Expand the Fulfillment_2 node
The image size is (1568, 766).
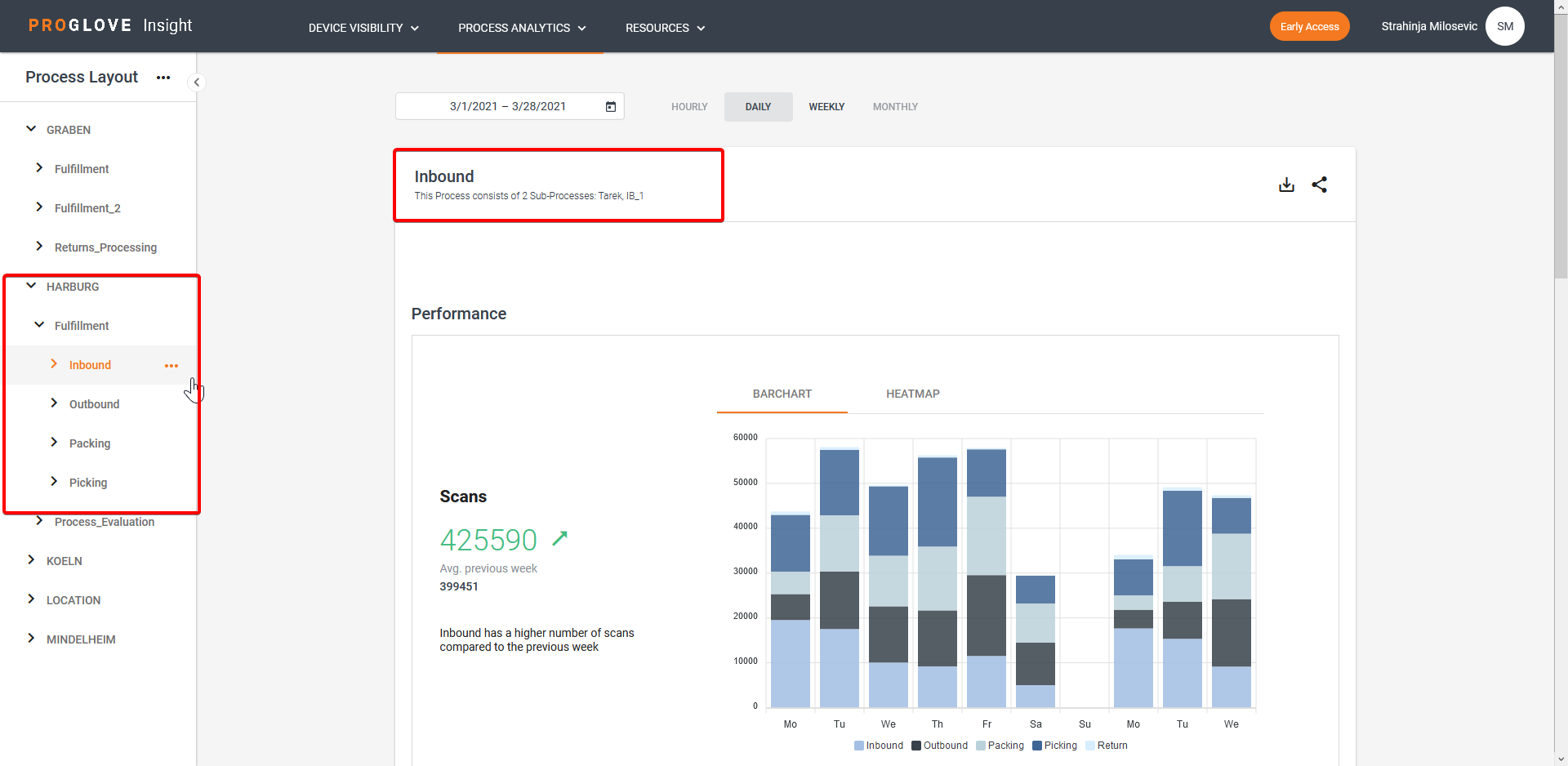[x=39, y=207]
